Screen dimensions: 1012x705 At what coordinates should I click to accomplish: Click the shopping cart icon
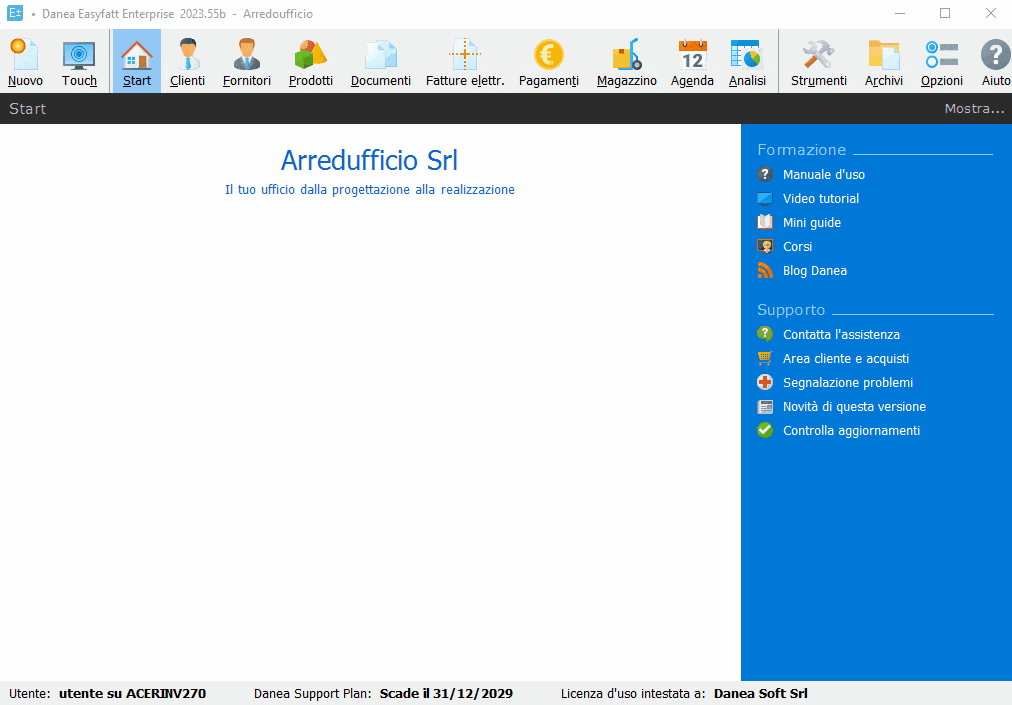pos(765,358)
